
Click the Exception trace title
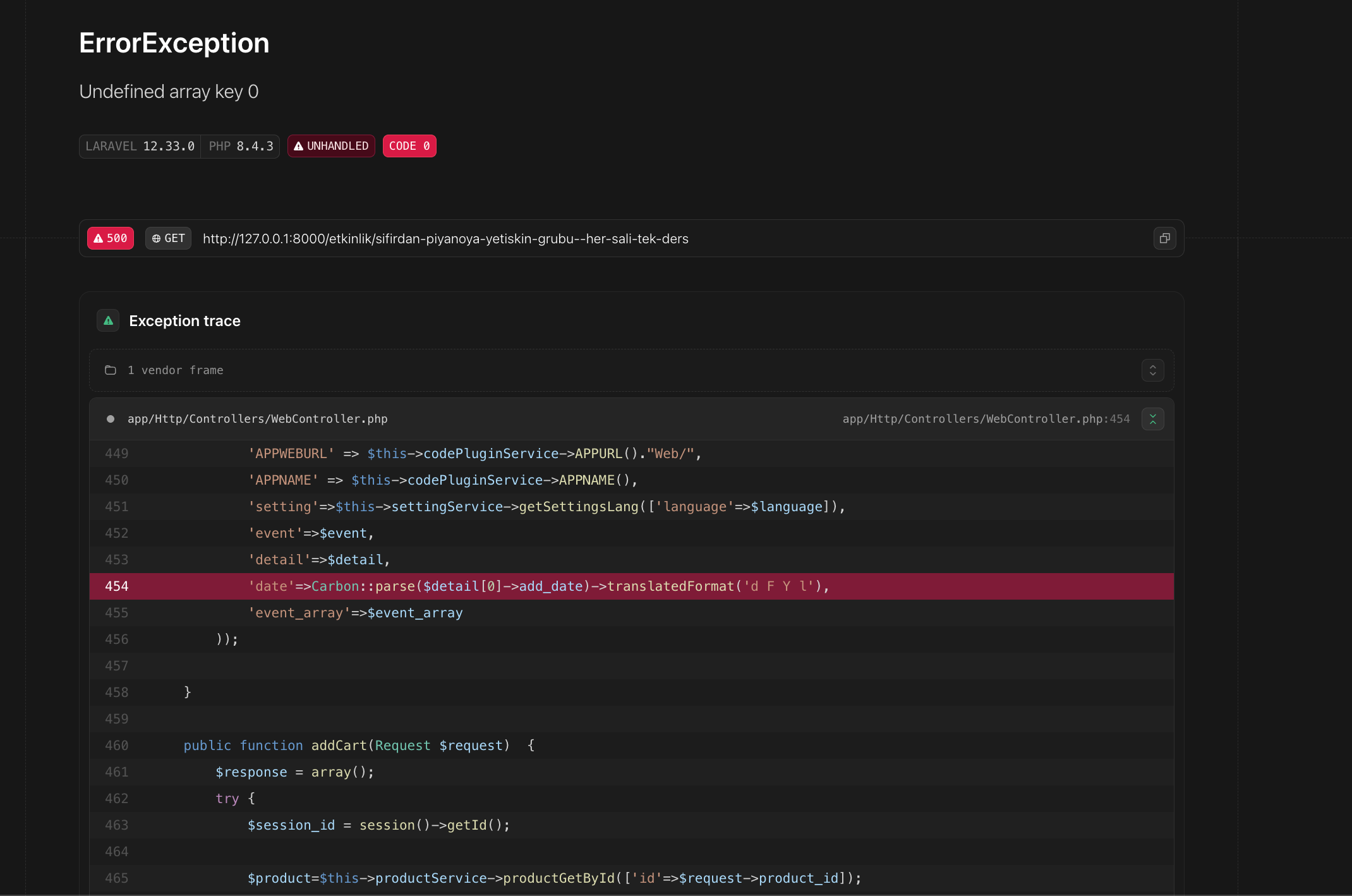184,321
